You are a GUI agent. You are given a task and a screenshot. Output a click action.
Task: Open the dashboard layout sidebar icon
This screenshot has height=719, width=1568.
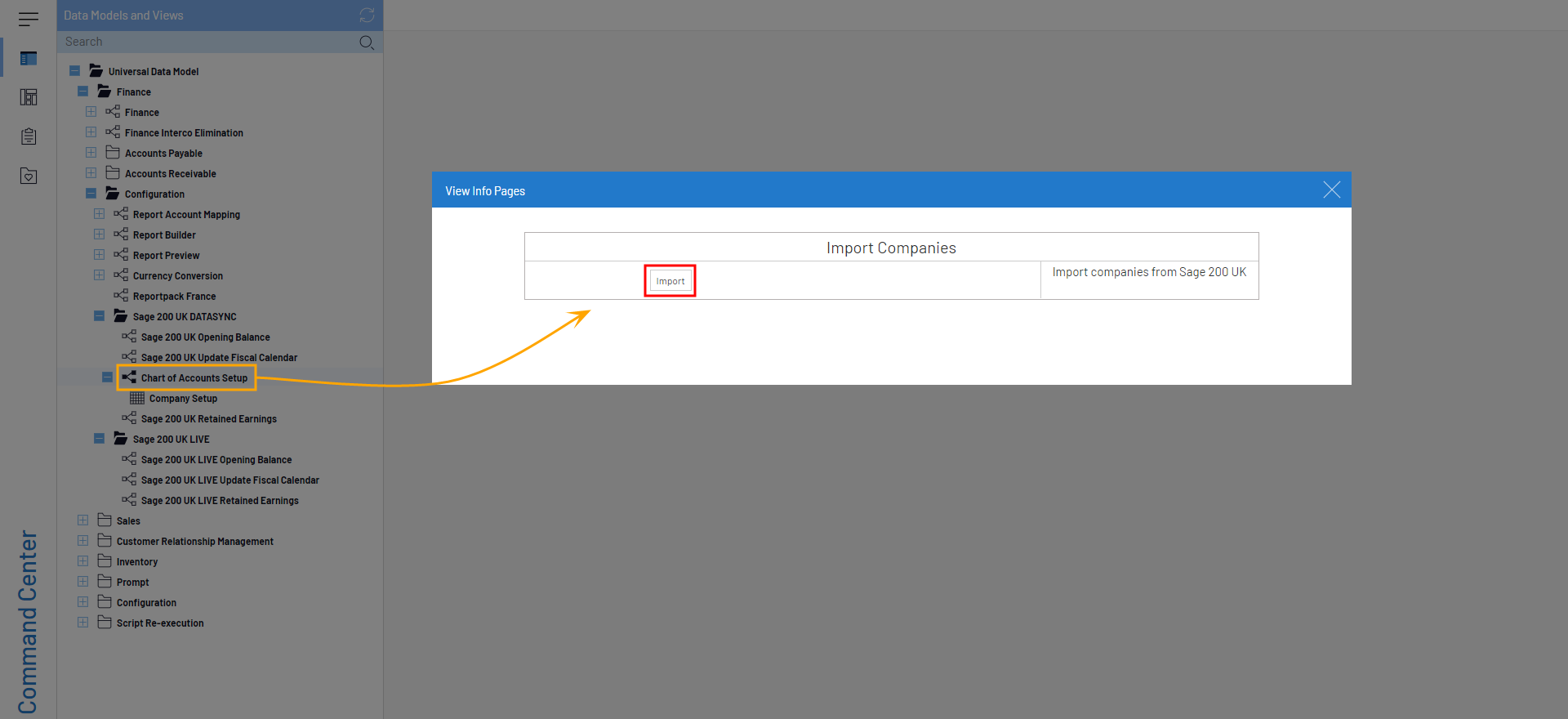click(29, 97)
